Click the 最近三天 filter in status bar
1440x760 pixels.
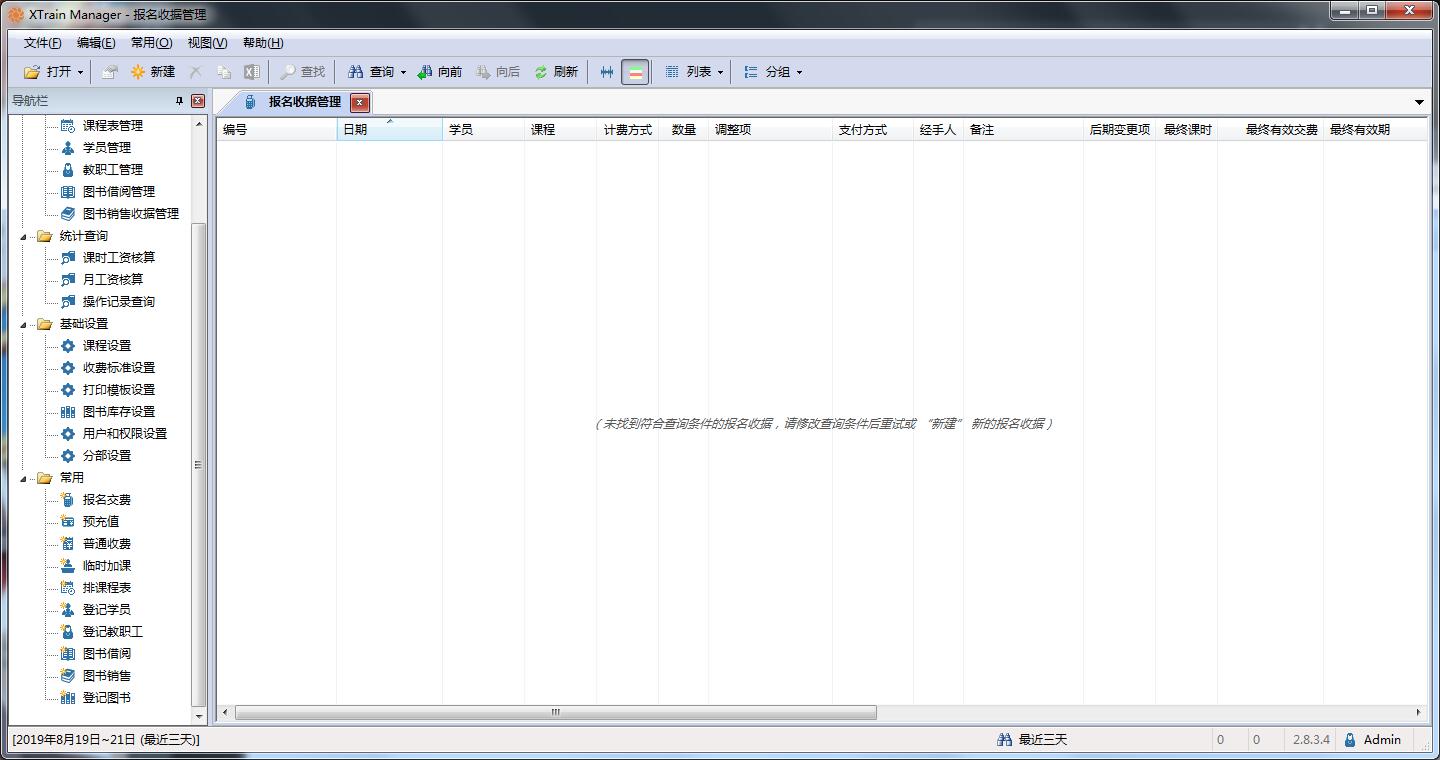1033,740
